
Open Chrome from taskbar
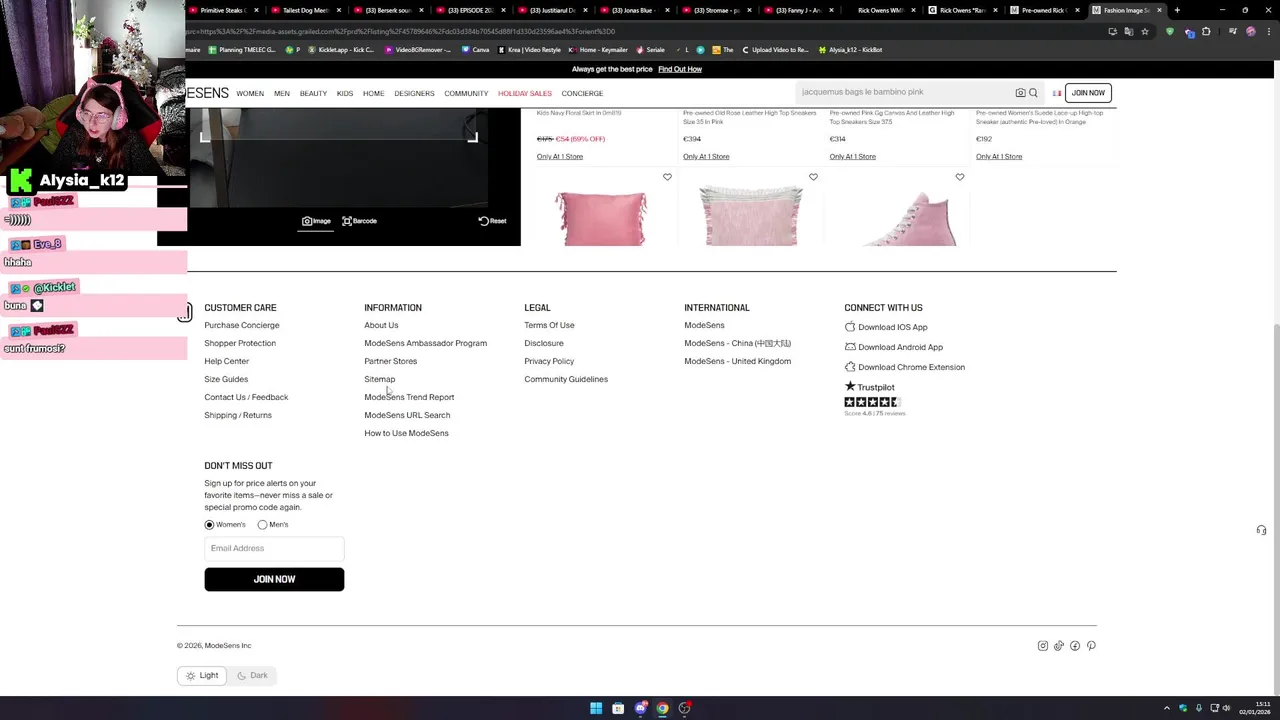(x=662, y=708)
